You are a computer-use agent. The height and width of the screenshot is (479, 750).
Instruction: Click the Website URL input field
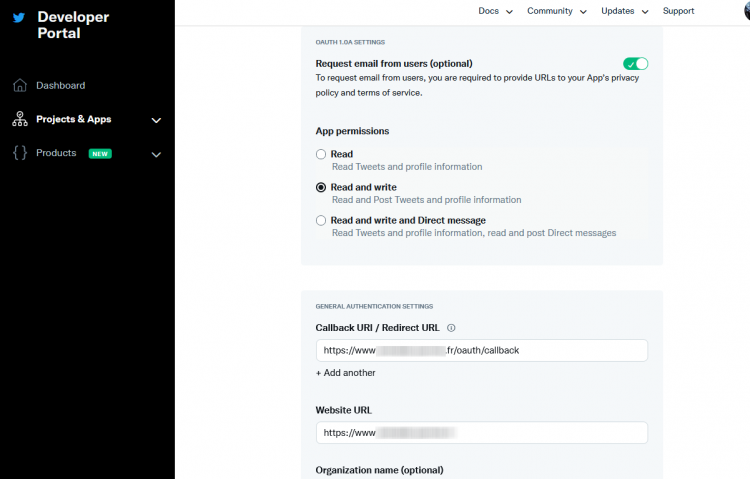pos(481,433)
